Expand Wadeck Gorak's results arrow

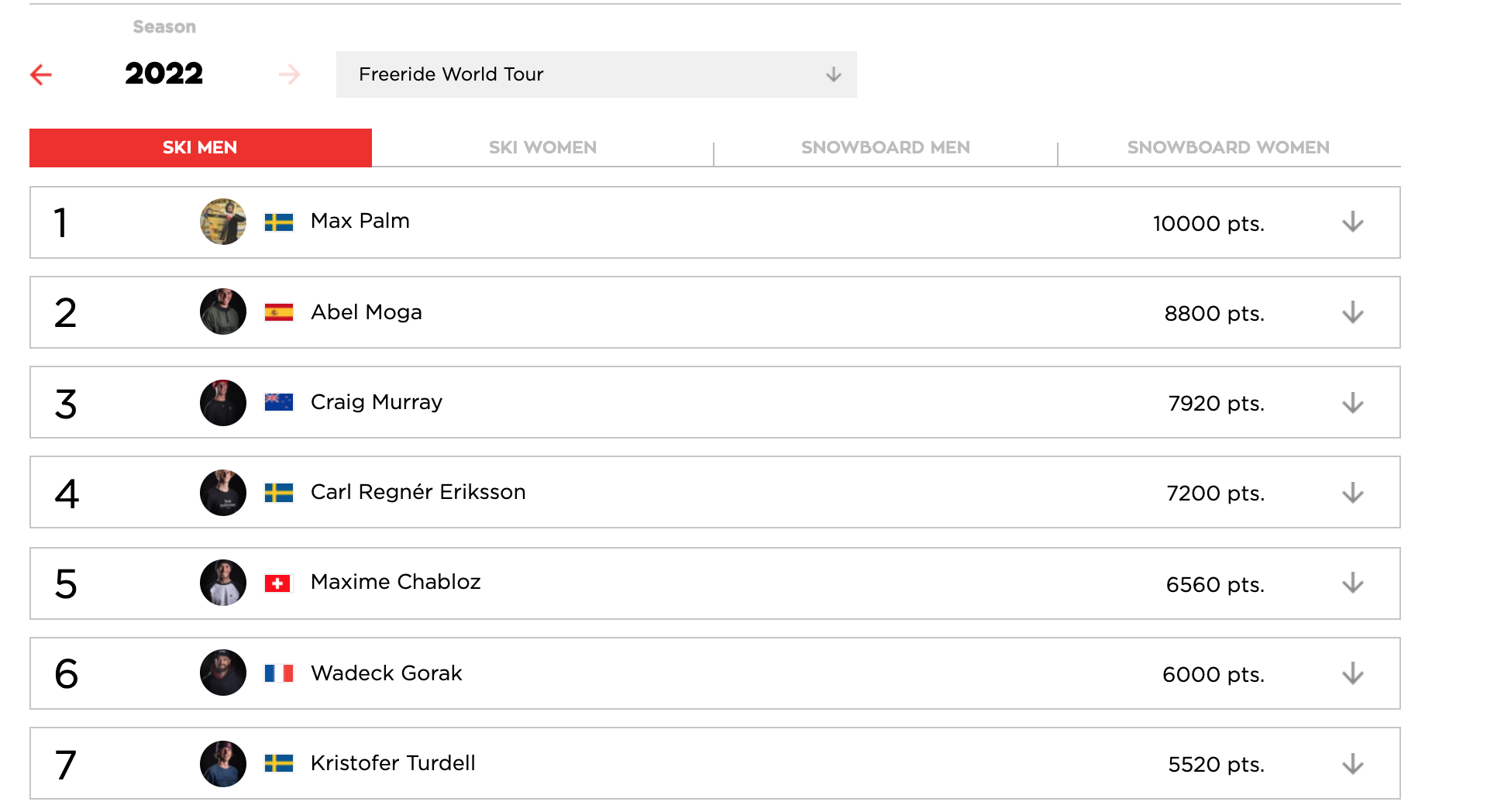(1352, 673)
